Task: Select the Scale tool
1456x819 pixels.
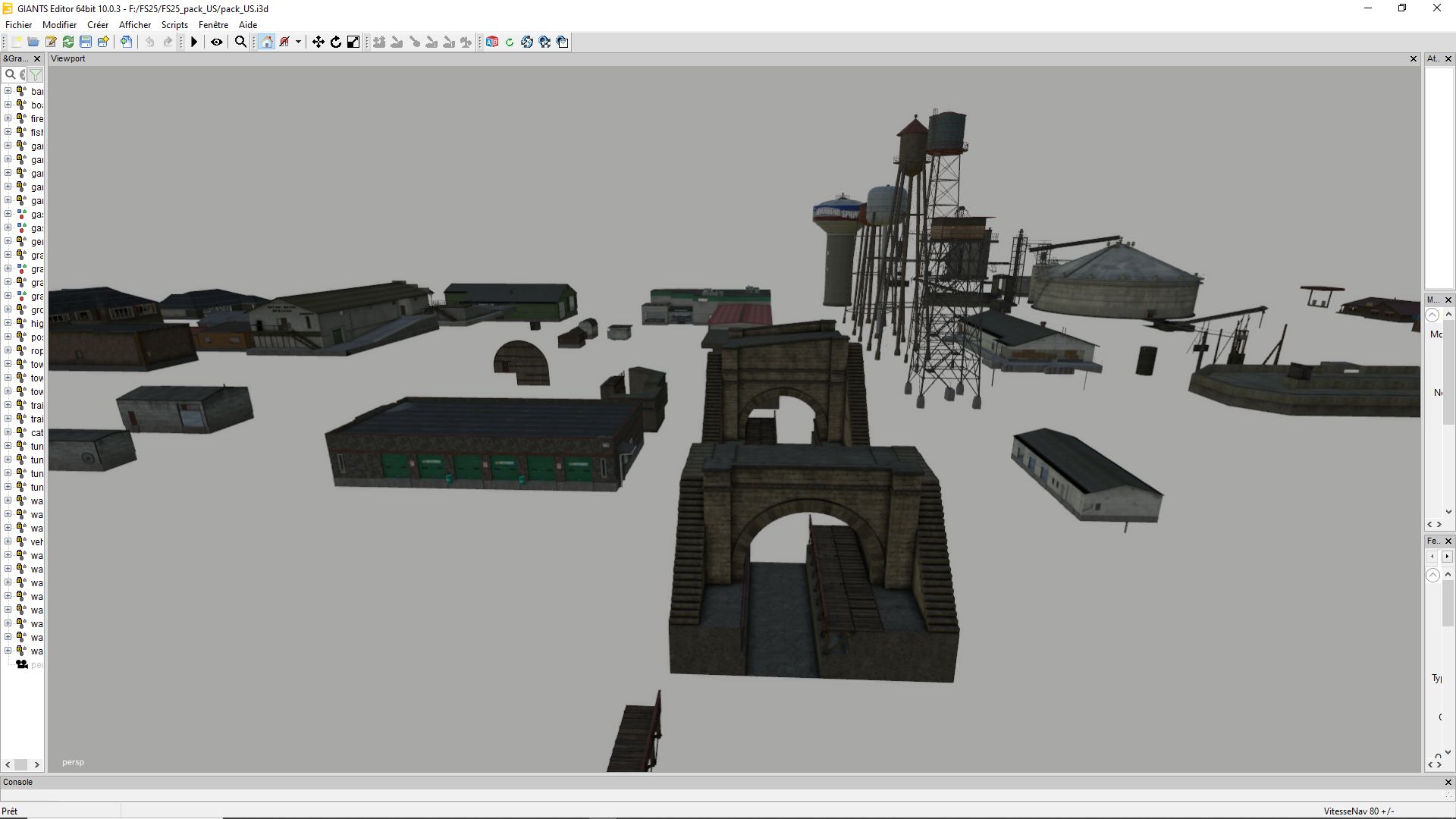Action: click(x=353, y=42)
